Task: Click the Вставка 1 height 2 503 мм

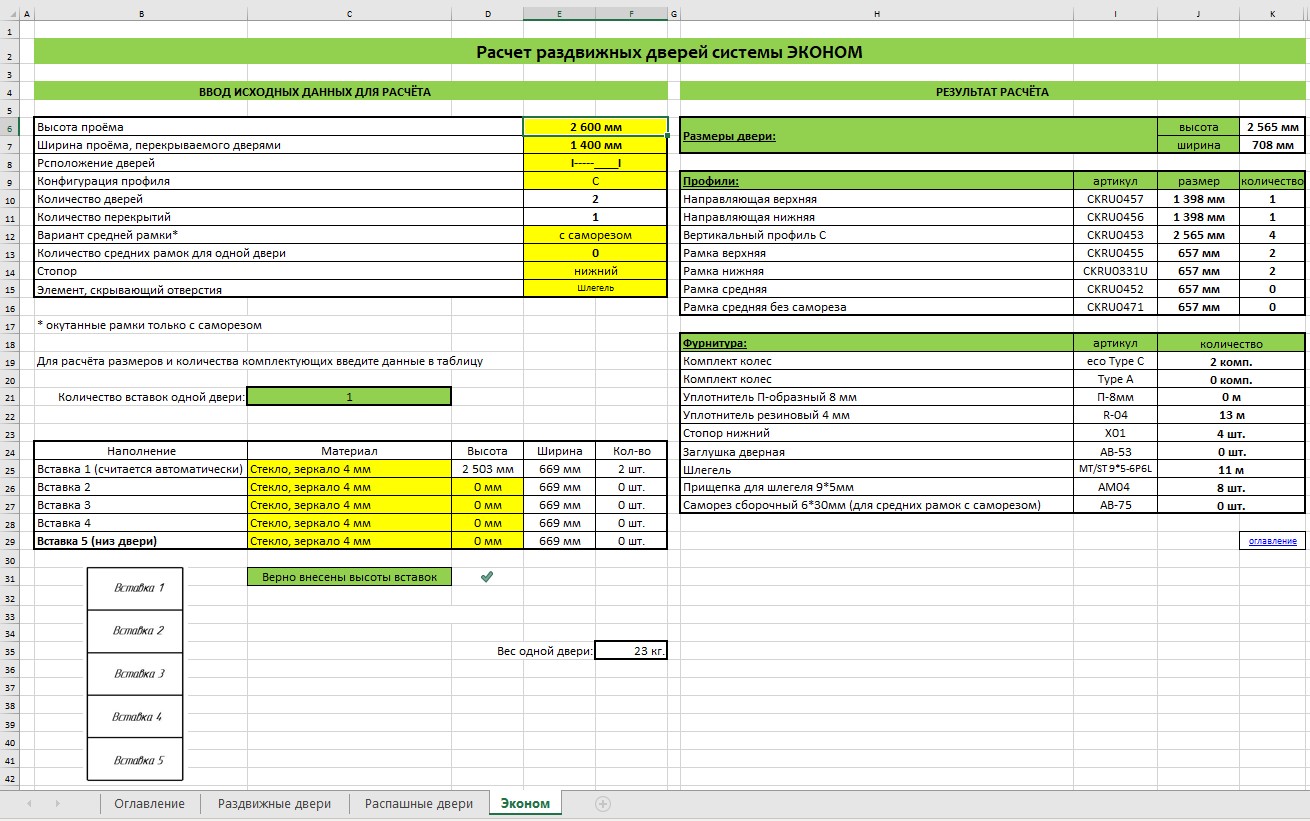Action: point(487,469)
